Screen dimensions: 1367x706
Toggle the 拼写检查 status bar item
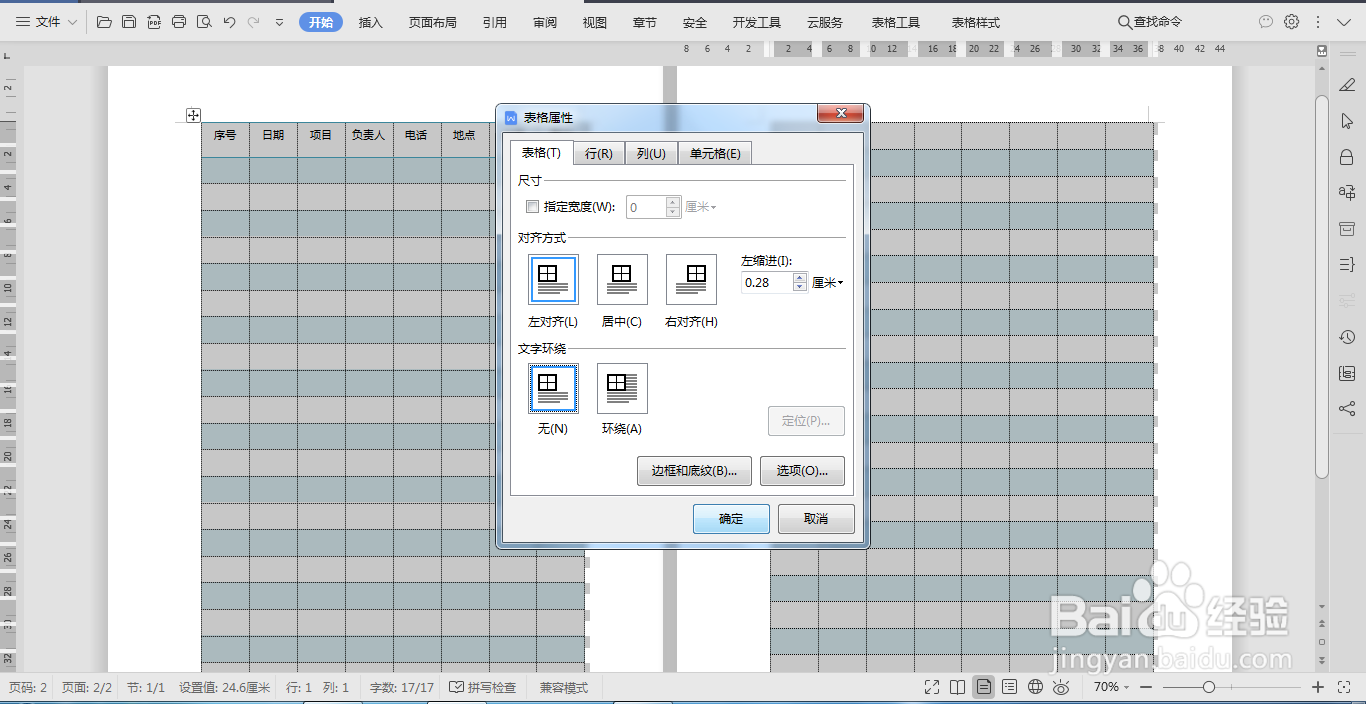(x=483, y=688)
